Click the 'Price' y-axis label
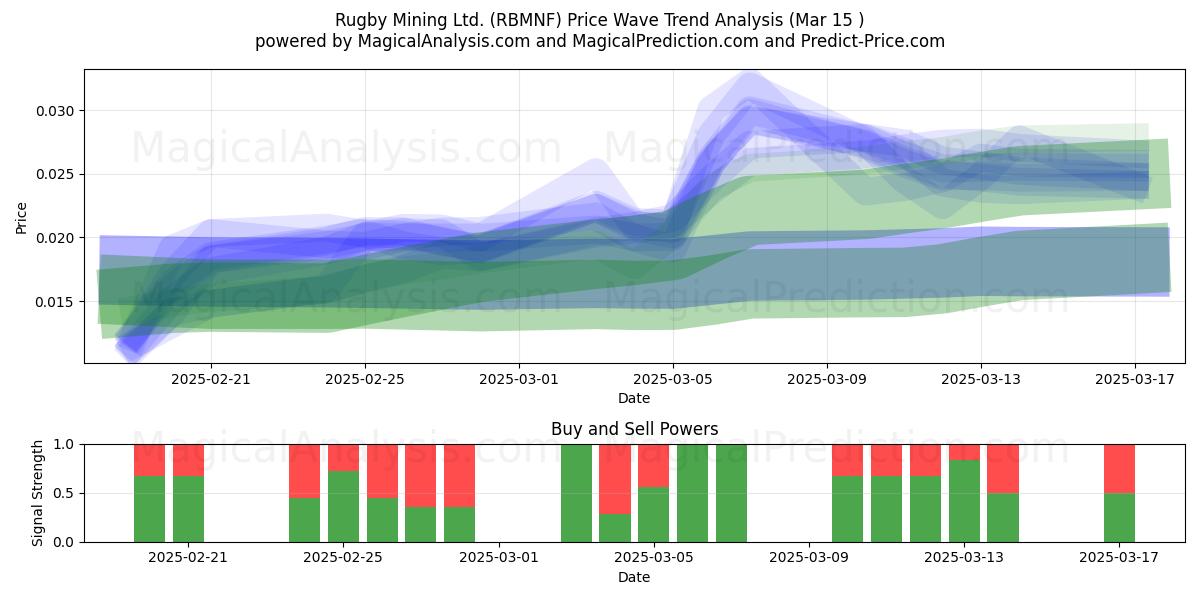Viewport: 1200px width, 600px height. 22,216
